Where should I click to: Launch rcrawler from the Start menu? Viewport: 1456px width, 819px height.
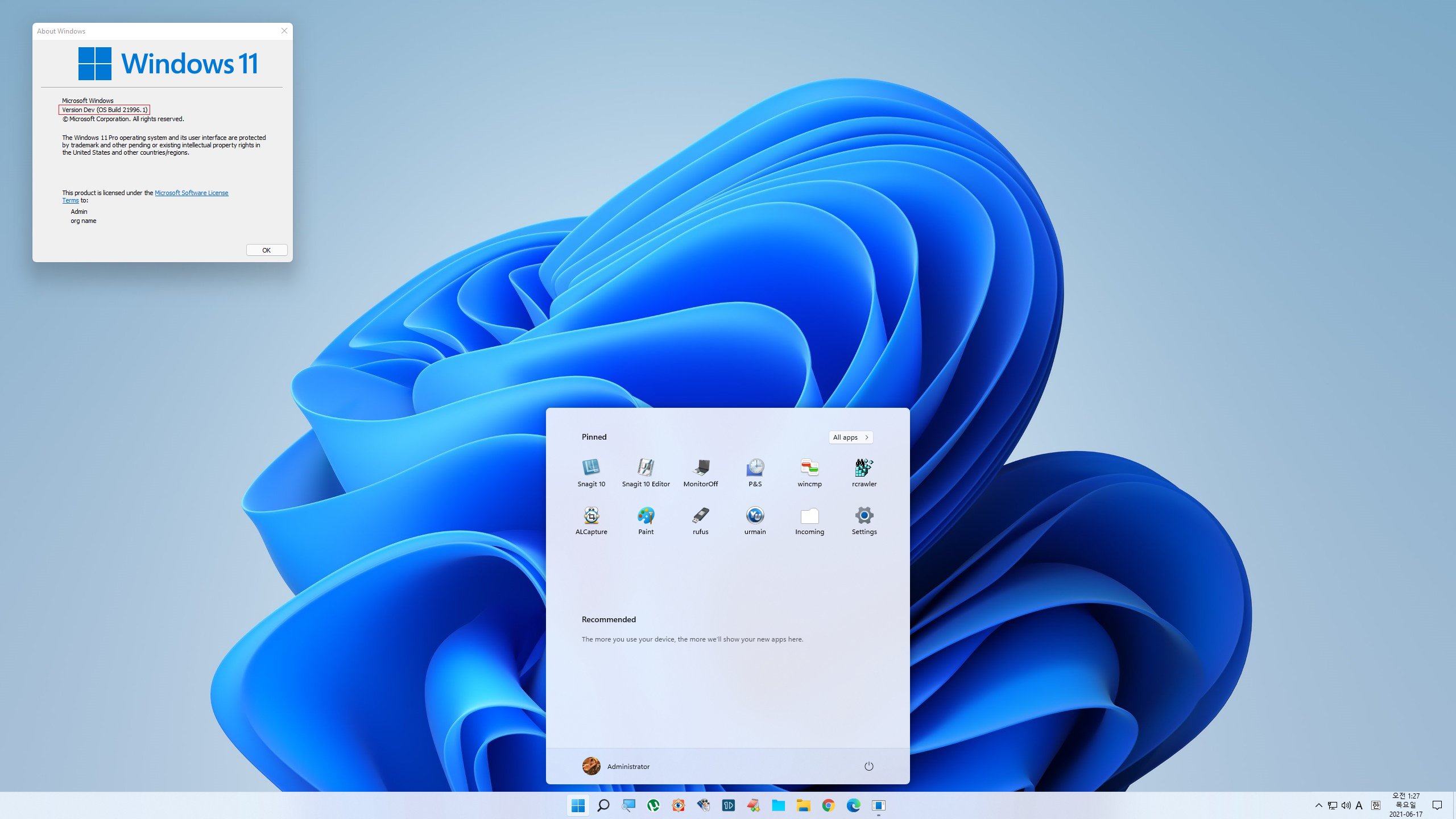tap(864, 472)
